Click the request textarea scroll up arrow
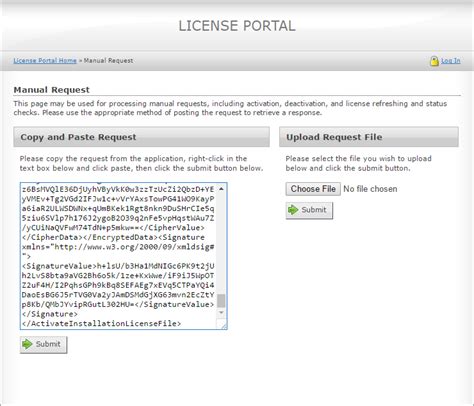This screenshot has width=474, height=406. click(221, 189)
